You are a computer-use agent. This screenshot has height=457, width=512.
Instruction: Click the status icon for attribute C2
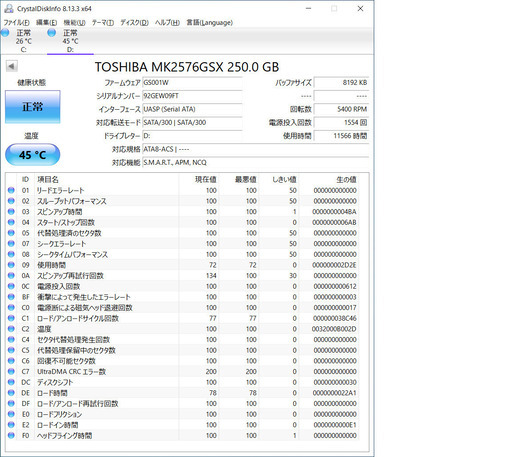pyautogui.click(x=11, y=329)
